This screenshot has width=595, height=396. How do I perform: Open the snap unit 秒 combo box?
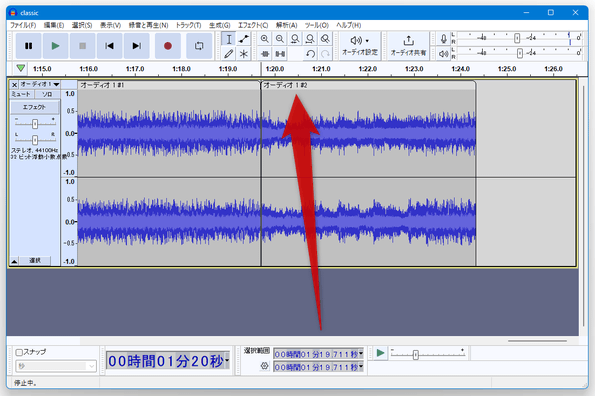click(x=56, y=366)
